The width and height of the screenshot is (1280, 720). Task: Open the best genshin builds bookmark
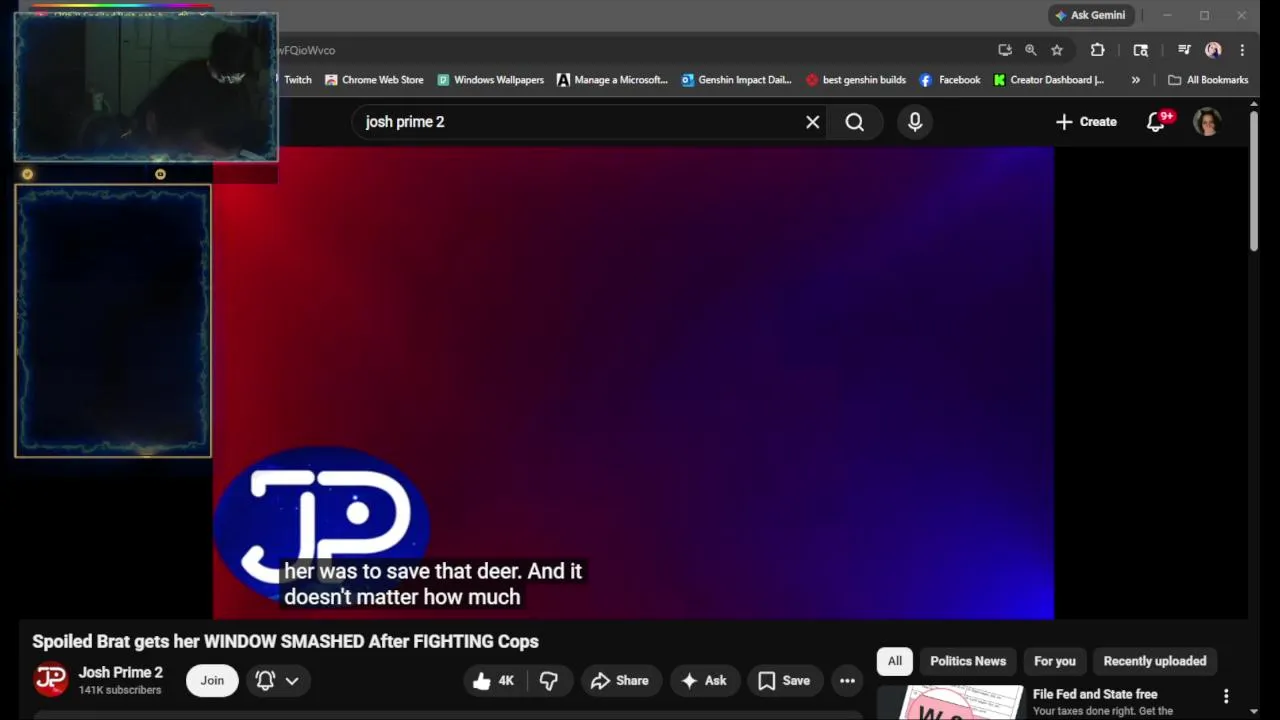856,80
